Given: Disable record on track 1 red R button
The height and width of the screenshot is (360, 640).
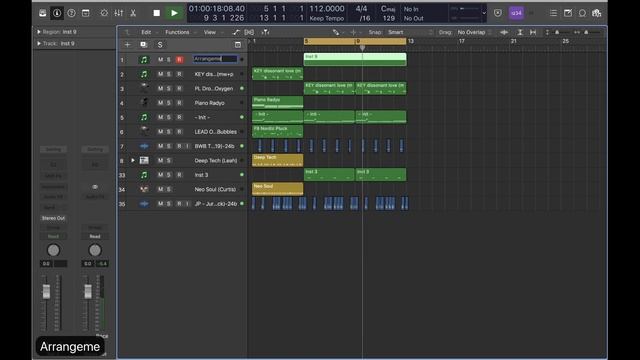Looking at the screenshot, I should (179, 60).
